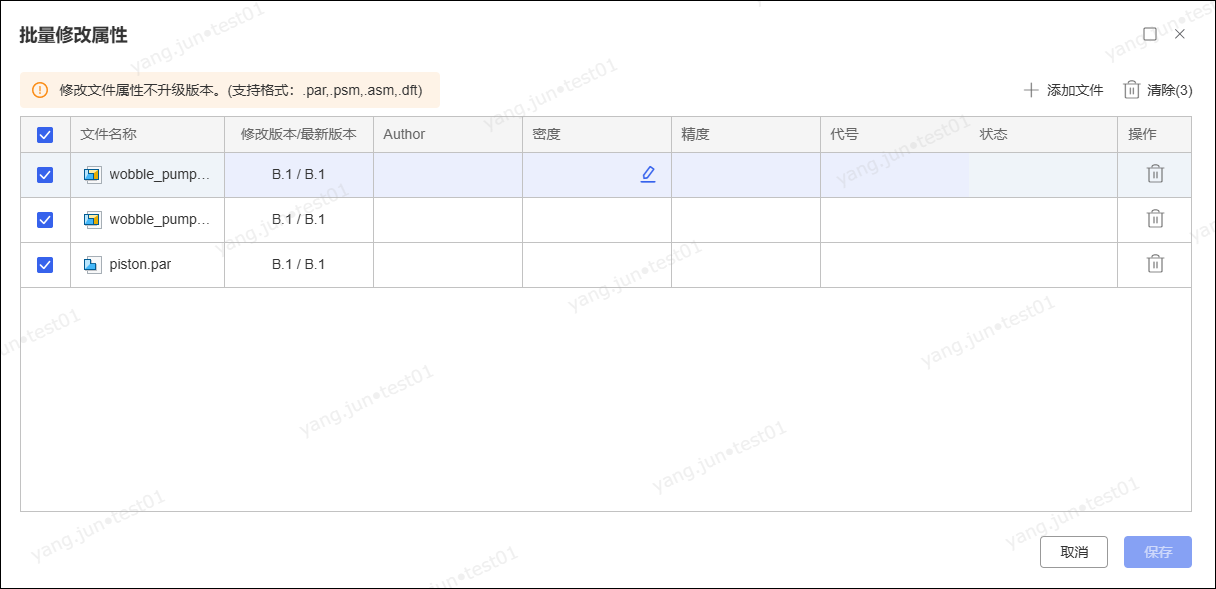This screenshot has width=1216, height=589.
Task: Click the Author column header
Action: (404, 134)
